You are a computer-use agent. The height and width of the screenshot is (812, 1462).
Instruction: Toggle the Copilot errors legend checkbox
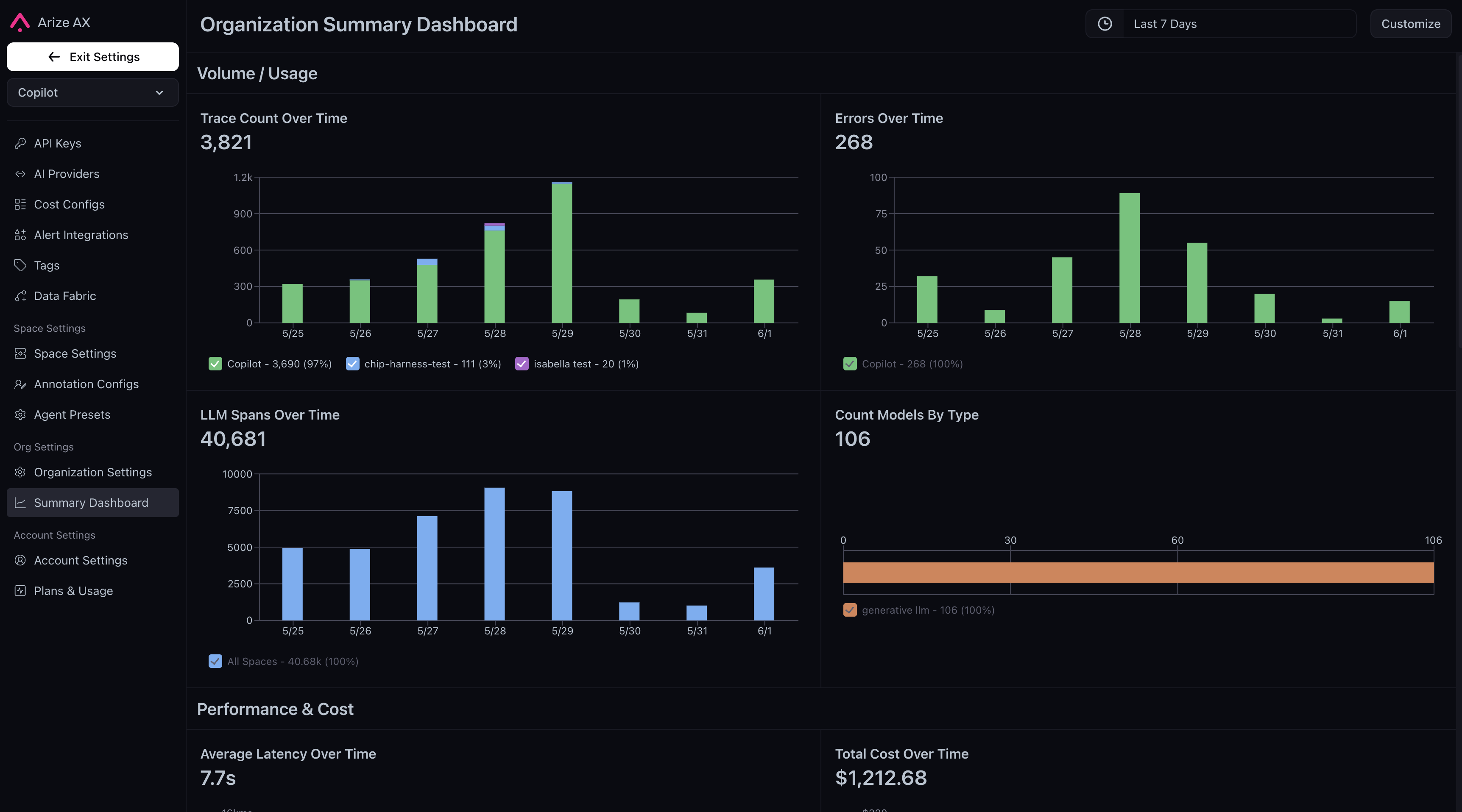click(x=850, y=364)
